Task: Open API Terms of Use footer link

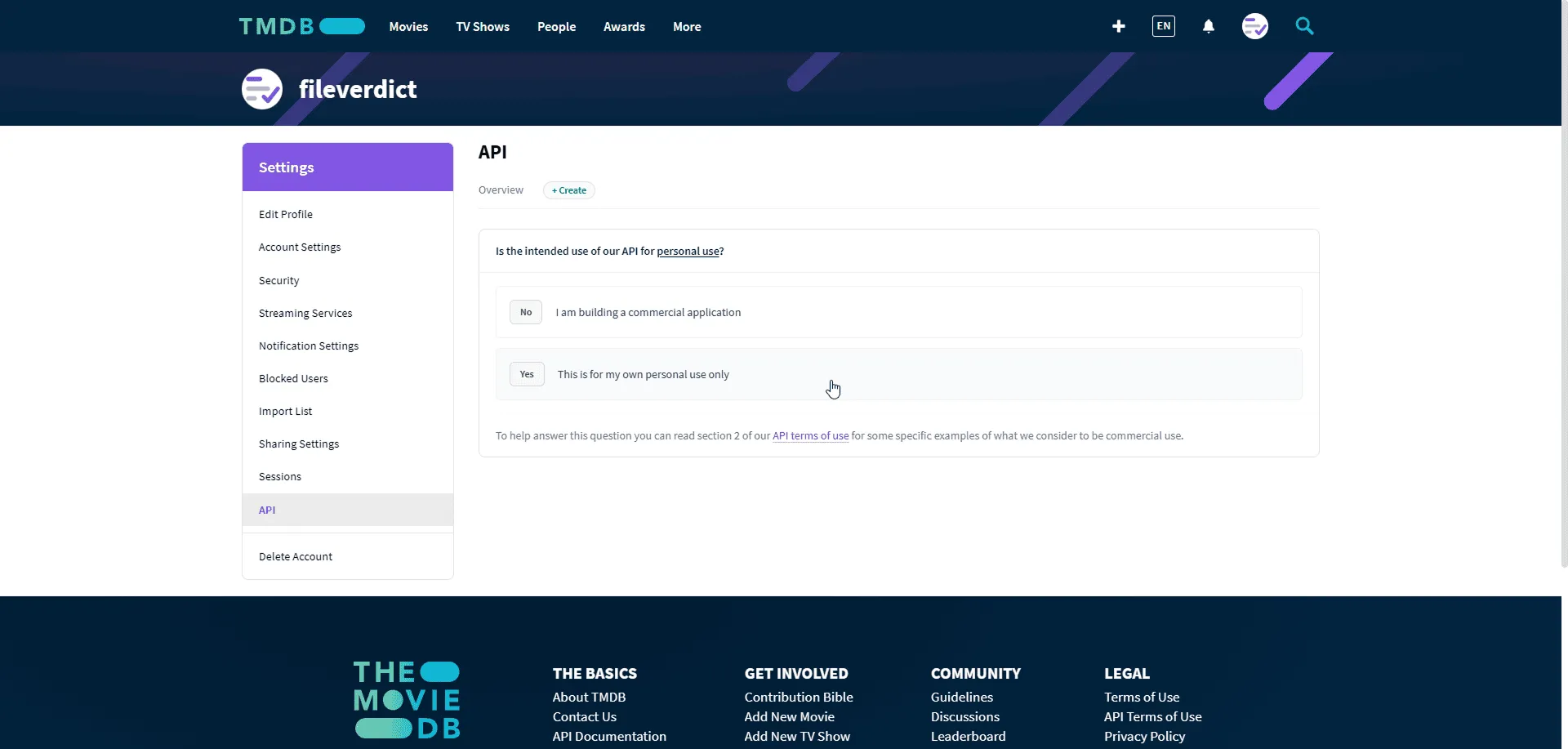Action: point(1153,717)
